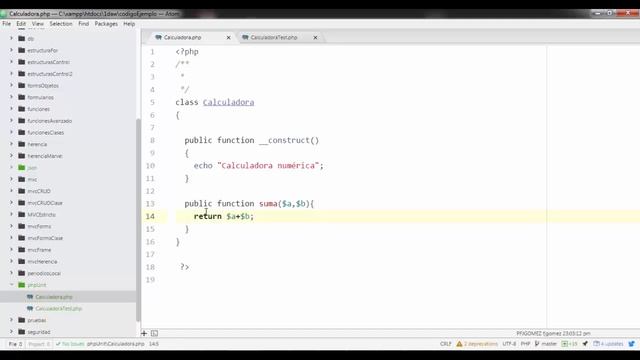
Task: Collapse the phpUnit folder
Action: 11,285
